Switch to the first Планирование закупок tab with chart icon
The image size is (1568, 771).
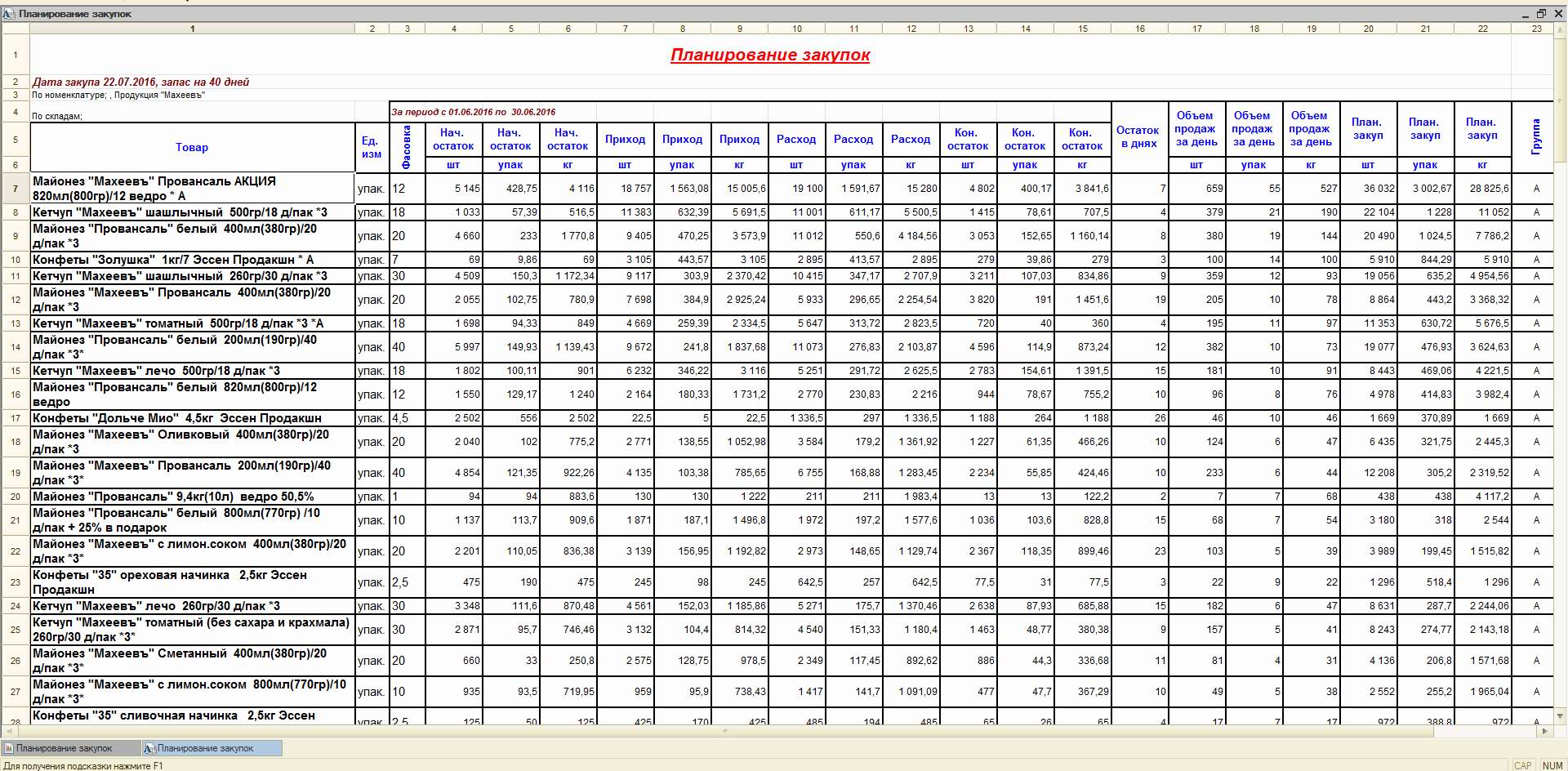tap(69, 748)
